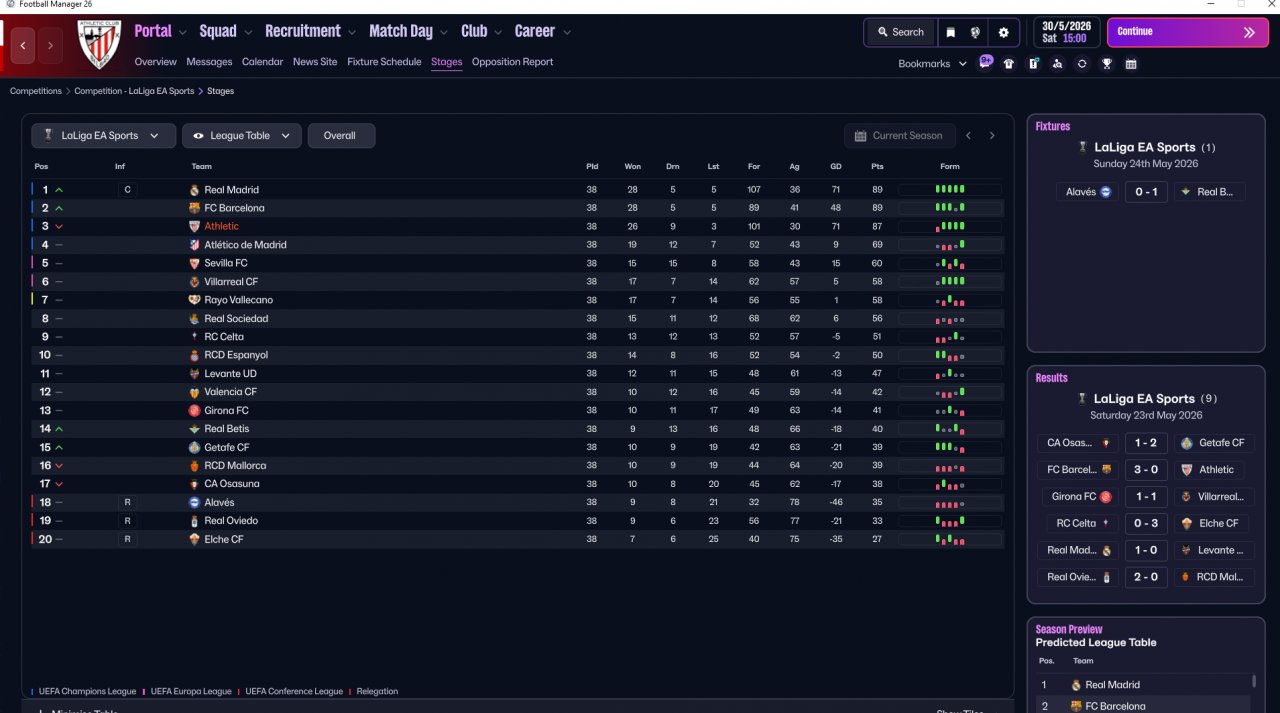The image size is (1280, 713).
Task: Open the squad shirt shortcut icon
Action: (1008, 64)
